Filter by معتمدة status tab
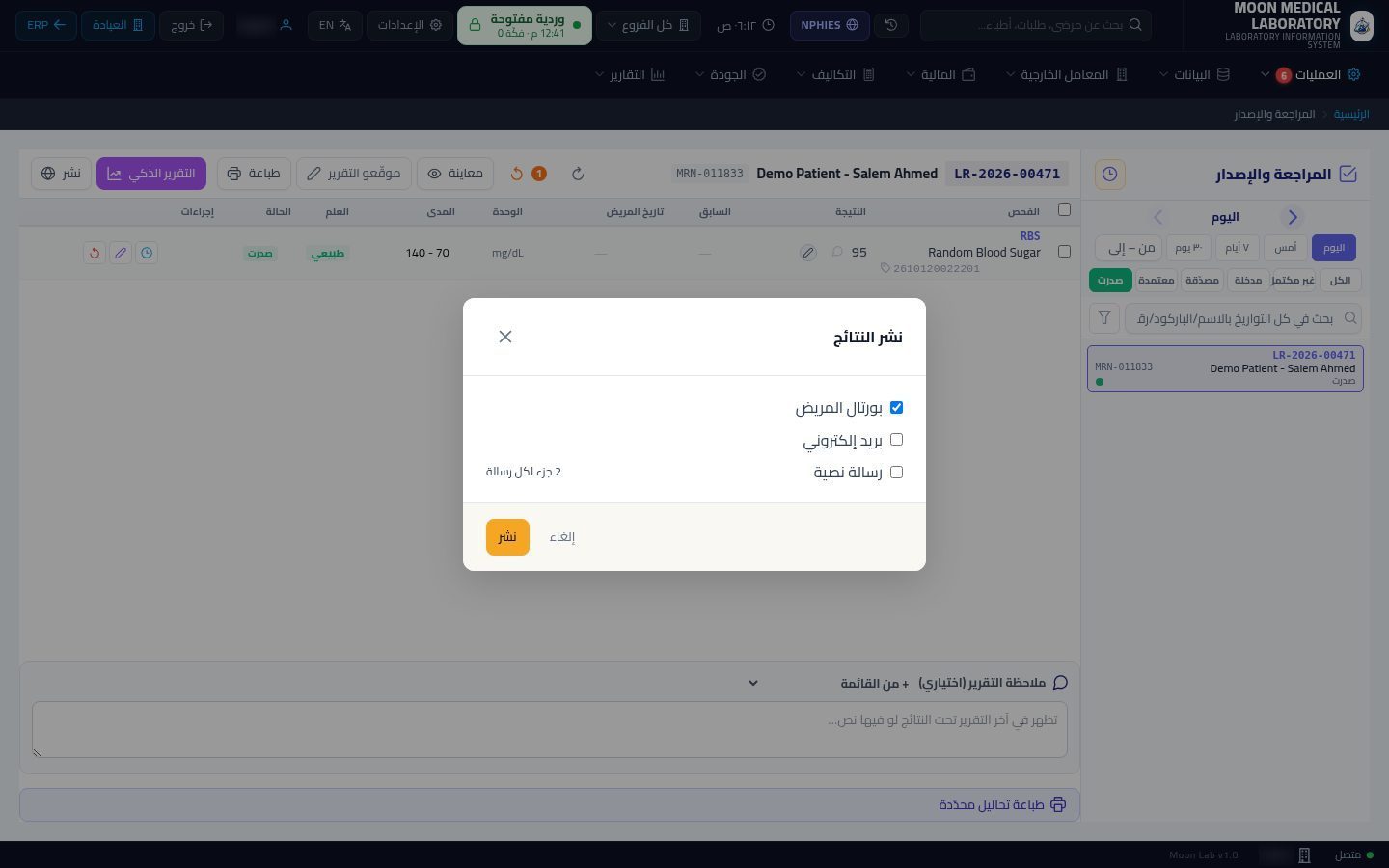The height and width of the screenshot is (868, 1389). [x=1156, y=280]
